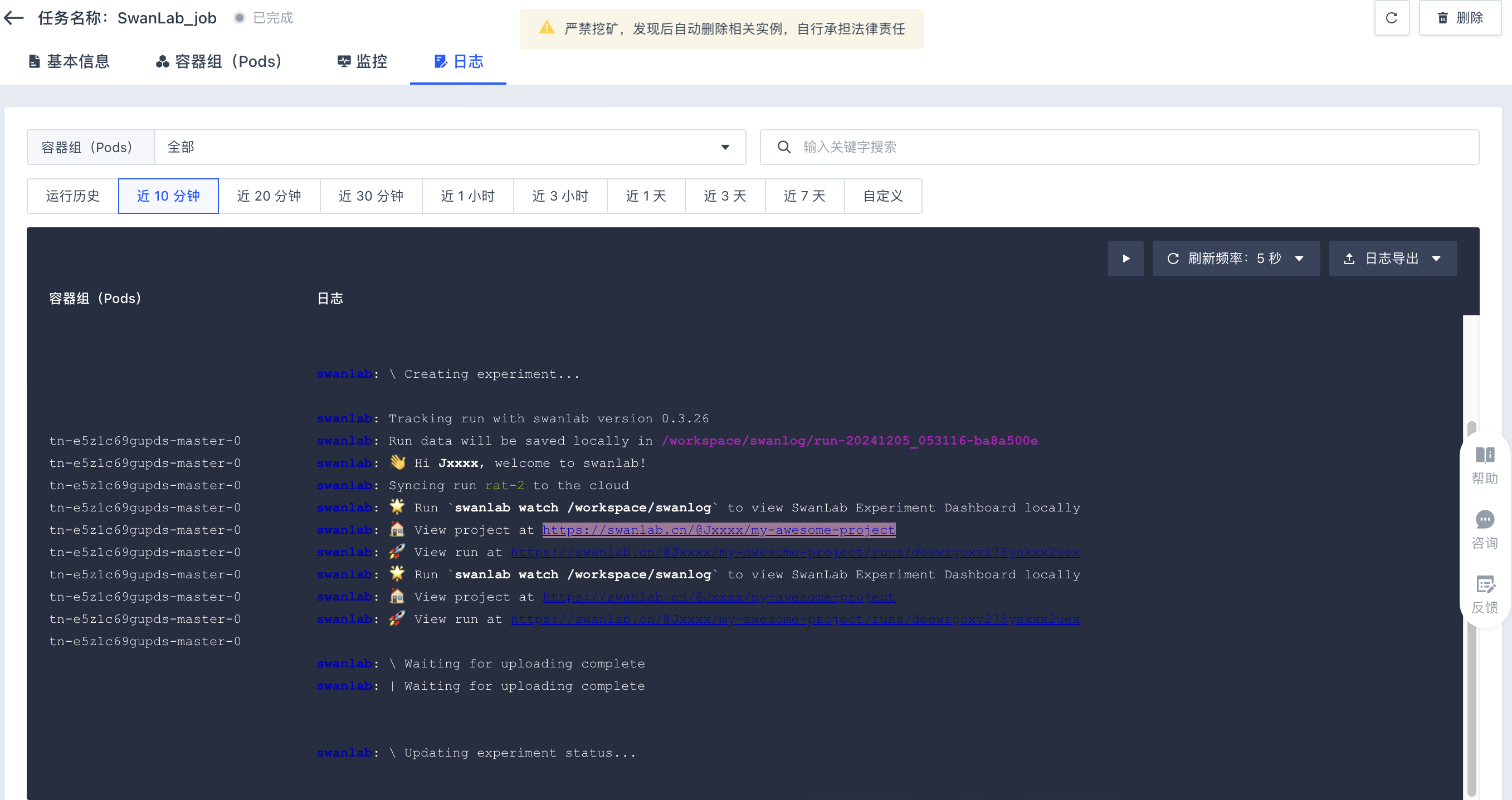Image resolution: width=1512 pixels, height=800 pixels.
Task: Select 近 3 天 time range
Action: pyautogui.click(x=725, y=196)
